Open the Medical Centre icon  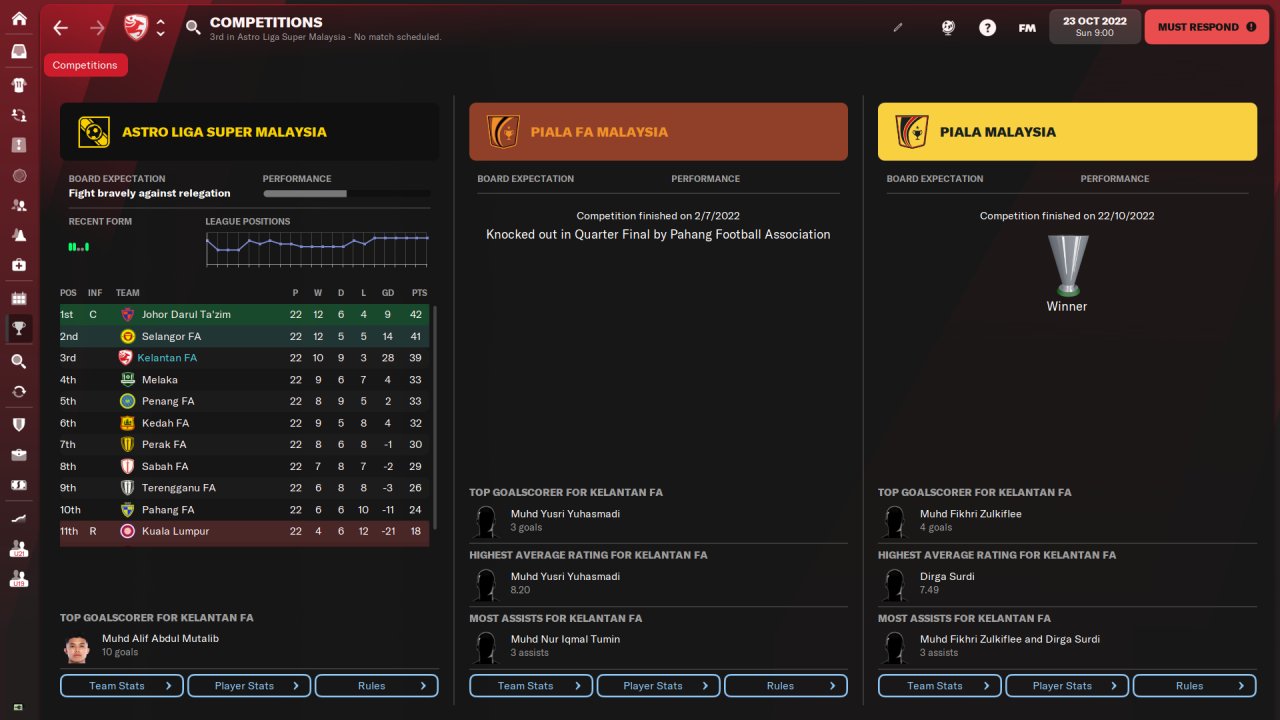coord(18,265)
